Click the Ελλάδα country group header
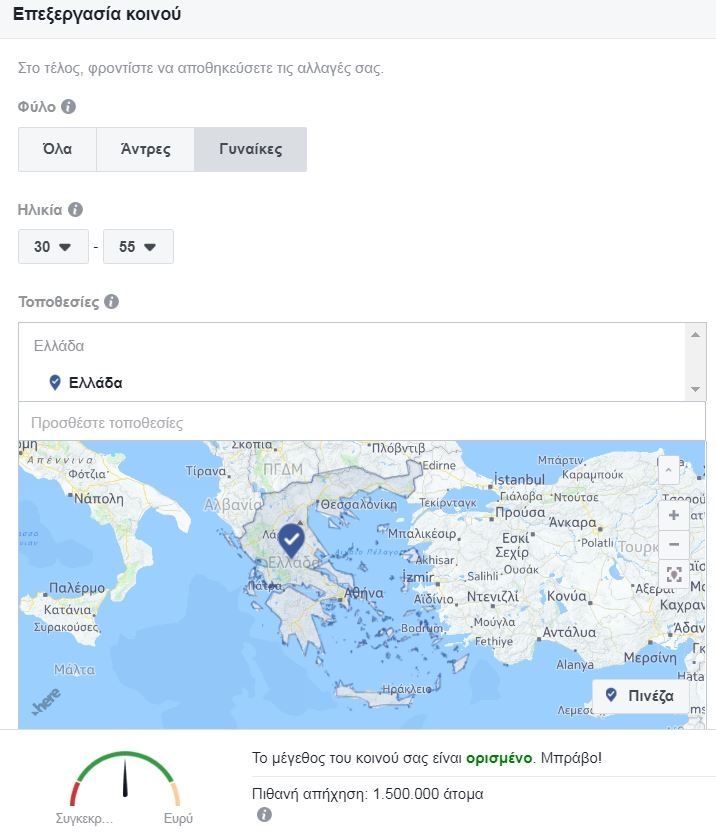The width and height of the screenshot is (716, 835). pos(59,346)
